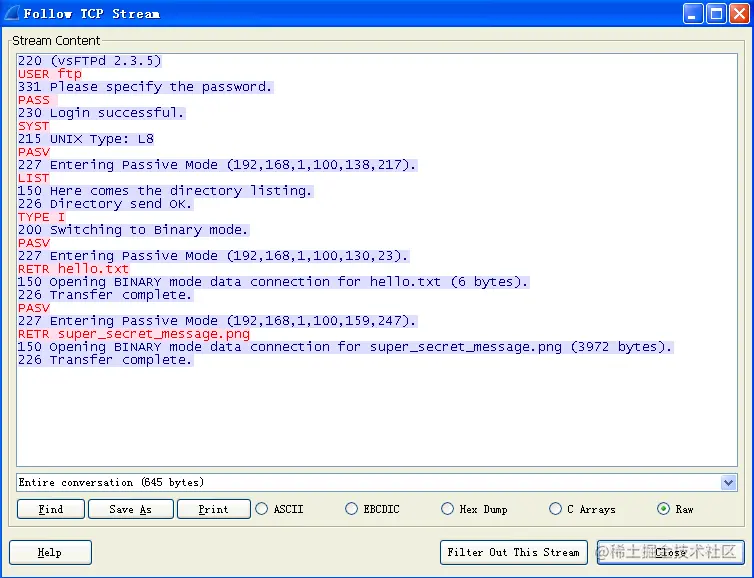Maximize the Follow TCP Stream window
This screenshot has width=754, height=578.
click(x=716, y=13)
